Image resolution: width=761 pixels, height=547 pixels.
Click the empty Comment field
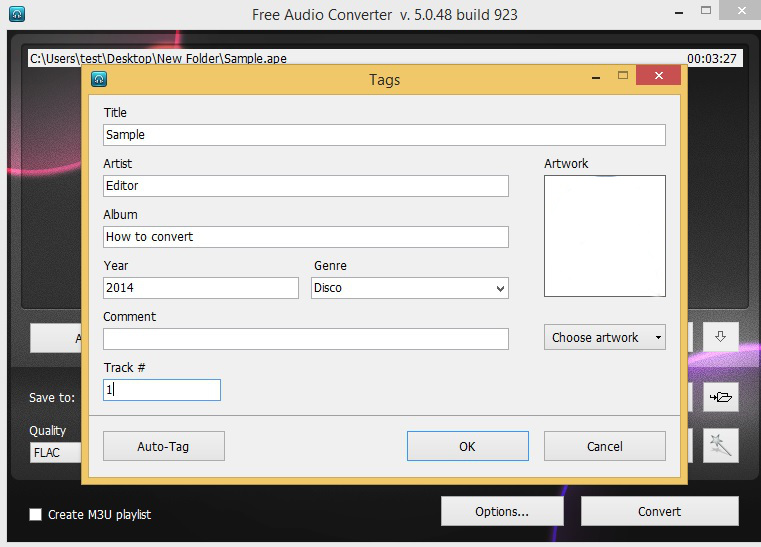[x=306, y=339]
